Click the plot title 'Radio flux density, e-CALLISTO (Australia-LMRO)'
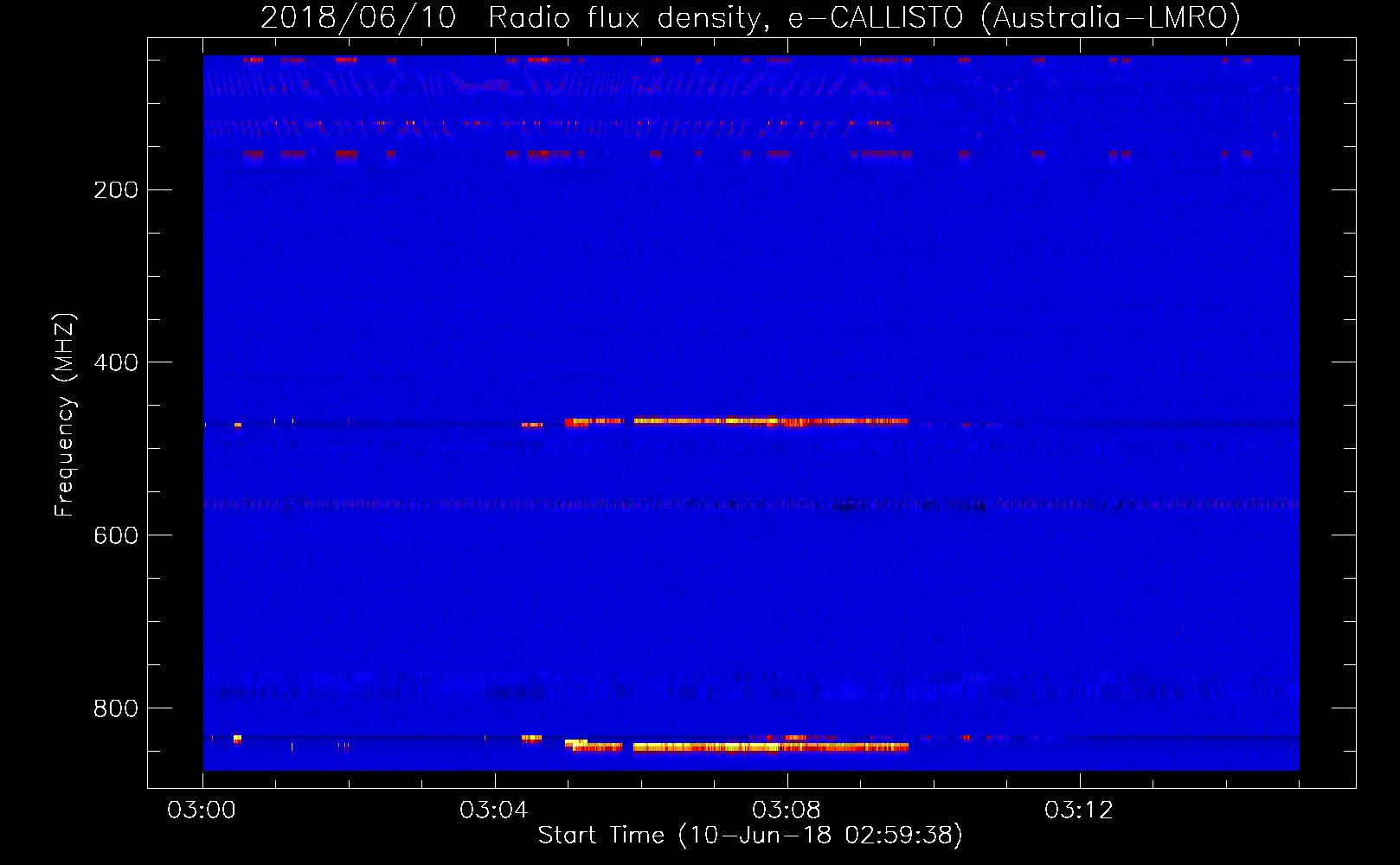Image resolution: width=1400 pixels, height=865 pixels. pyautogui.click(x=864, y=17)
